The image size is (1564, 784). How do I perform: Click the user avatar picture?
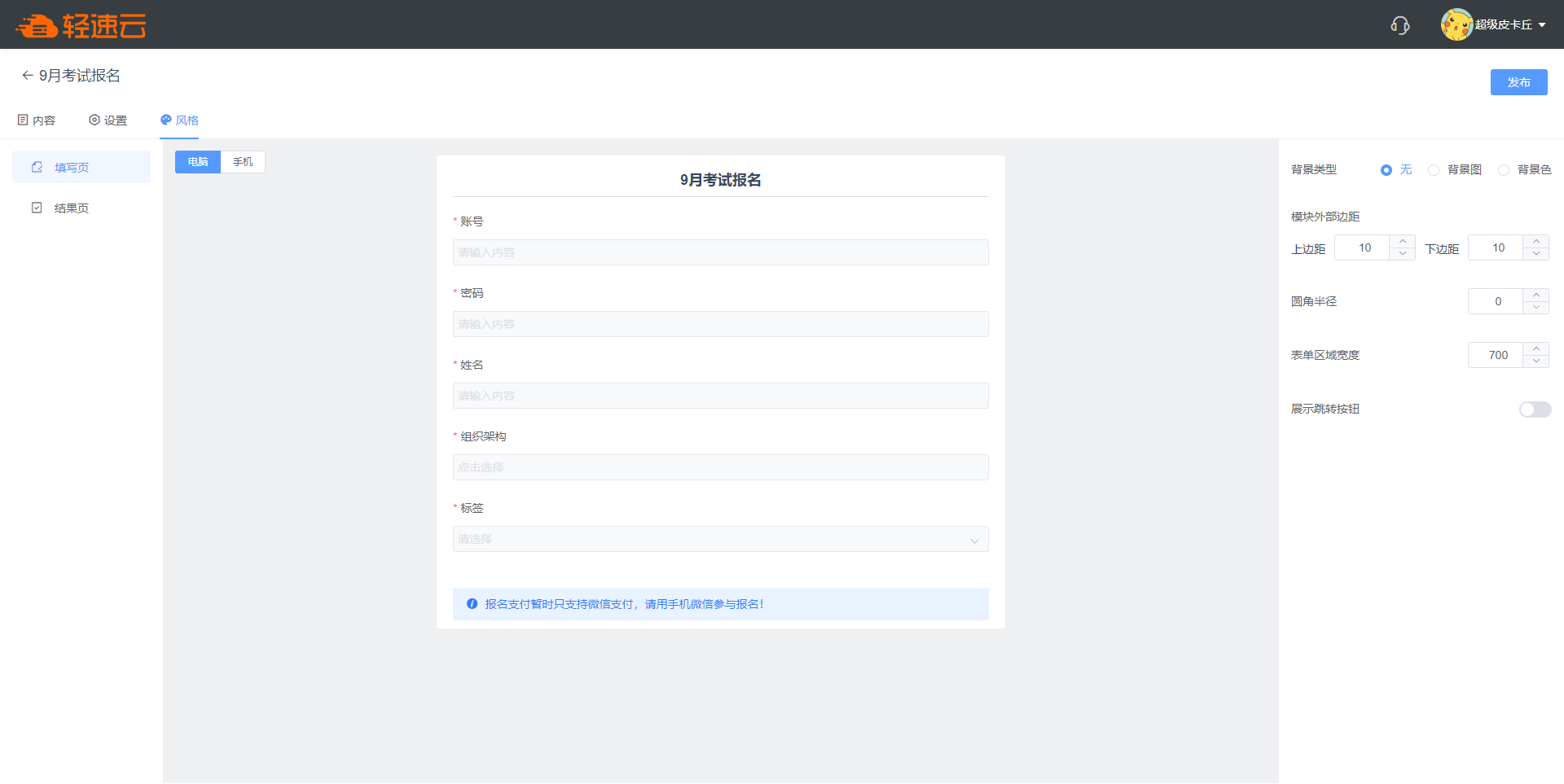pos(1456,24)
